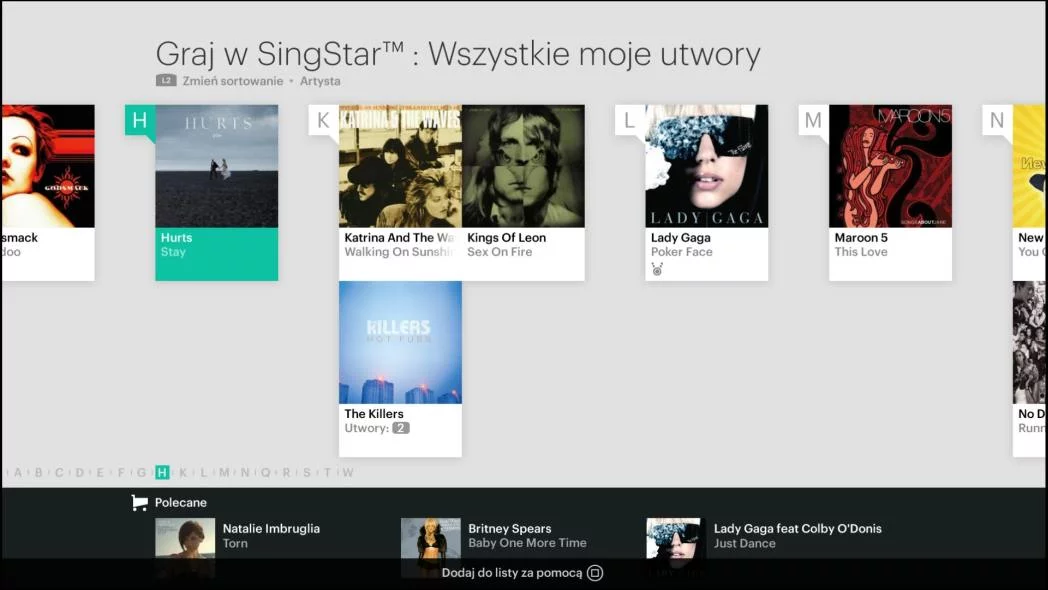This screenshot has height=590, width=1048.
Task: Click the Sex On Fire song title
Action: (500, 252)
